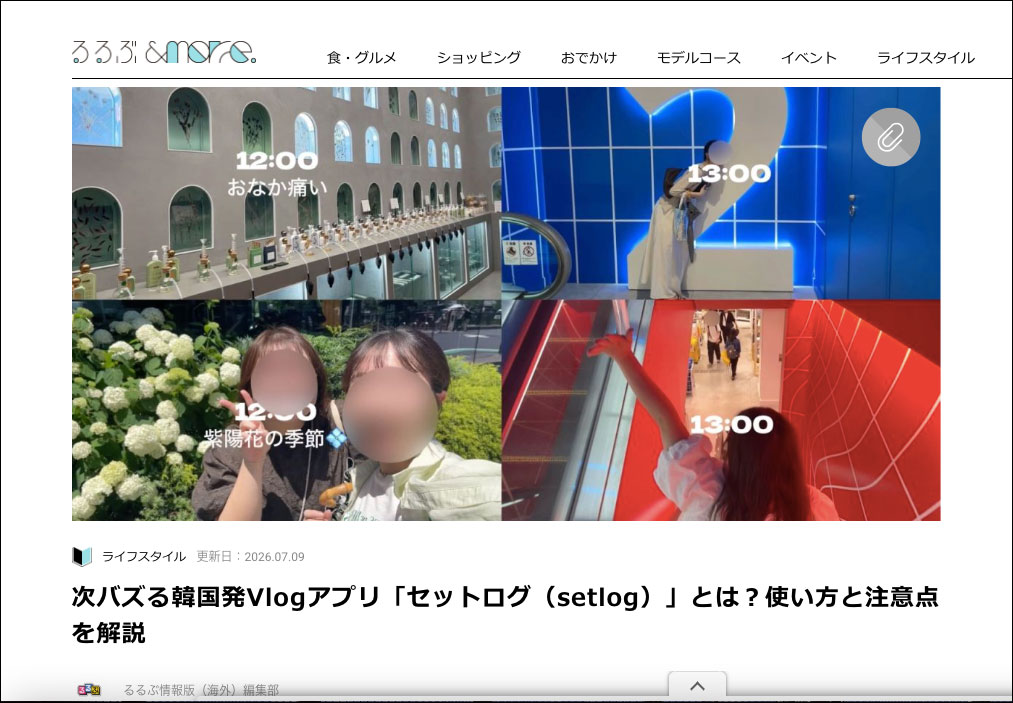
Task: Open the イベント menu
Action: [x=808, y=58]
